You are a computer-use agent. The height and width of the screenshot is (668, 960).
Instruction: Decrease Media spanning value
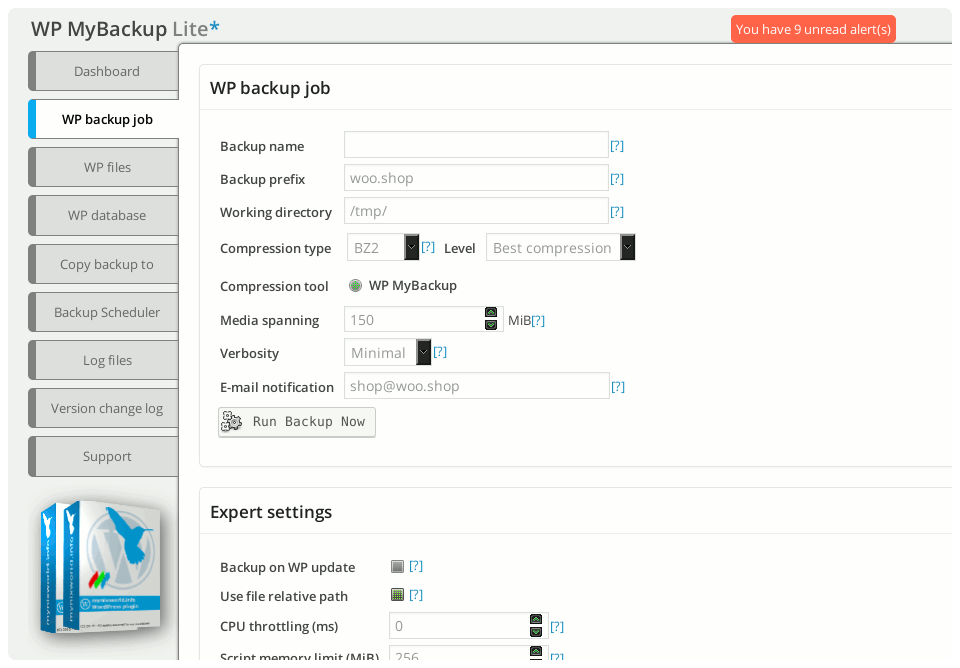(491, 325)
